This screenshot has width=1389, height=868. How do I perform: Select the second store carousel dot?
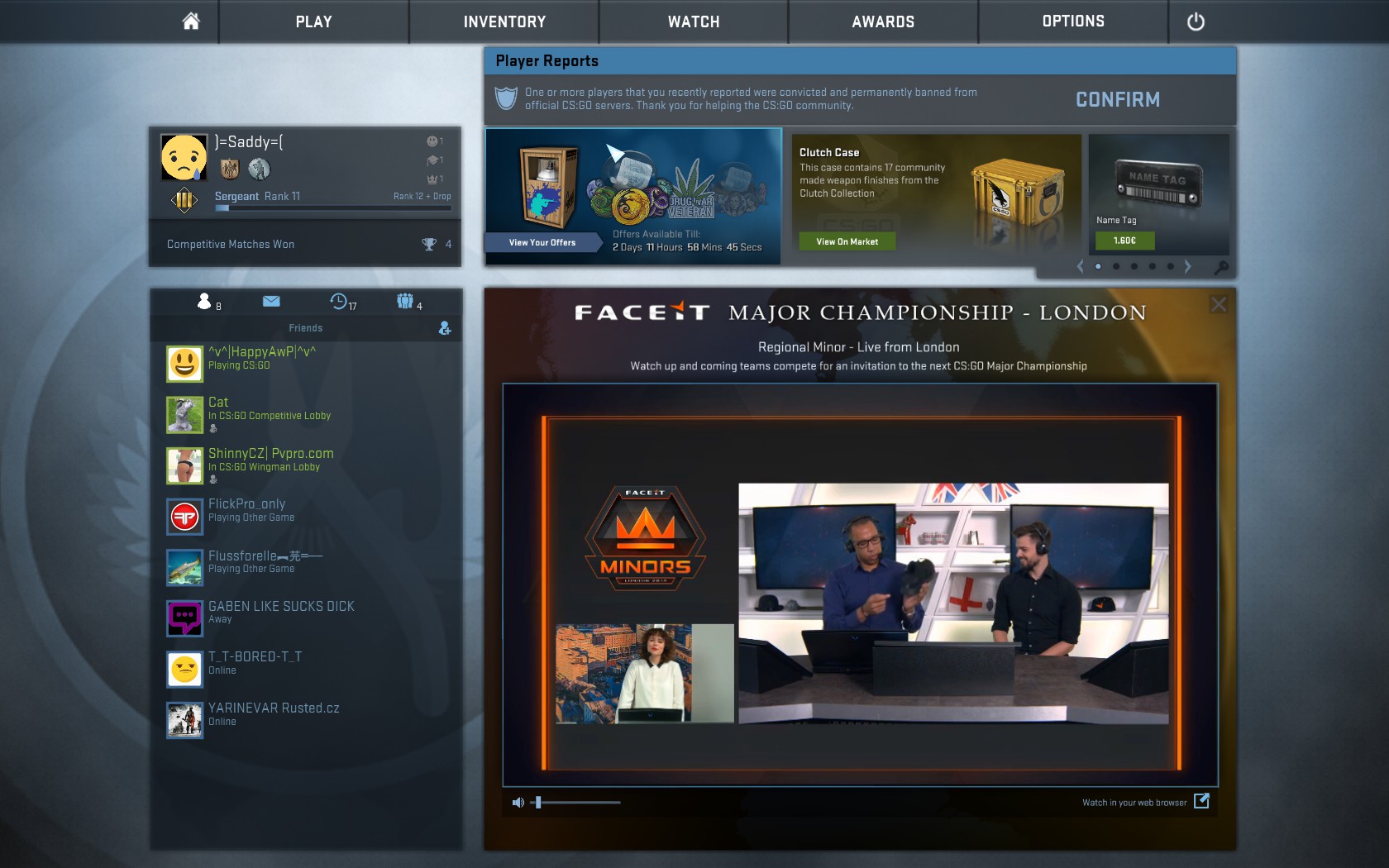[1116, 266]
